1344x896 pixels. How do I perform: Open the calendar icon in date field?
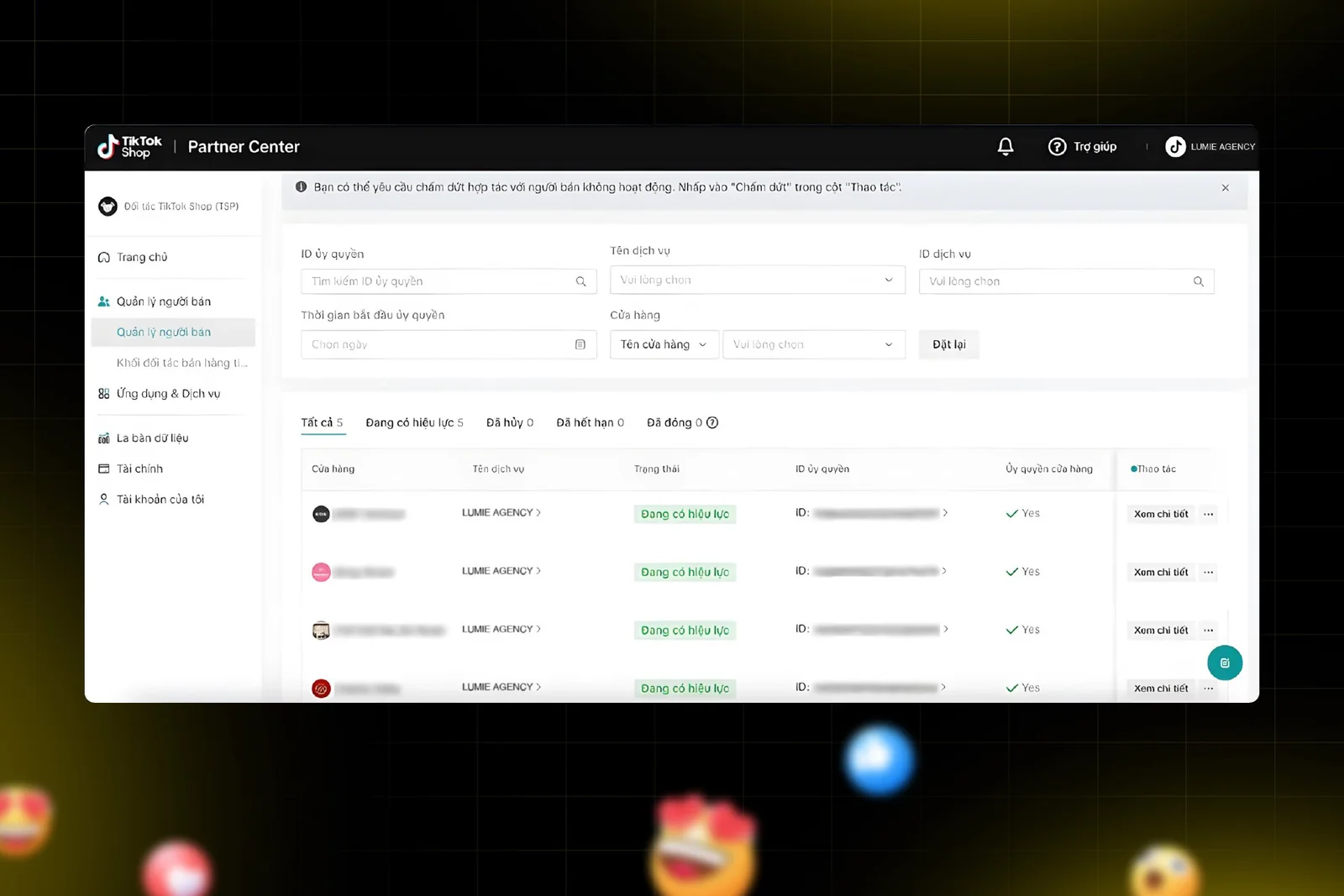point(580,344)
